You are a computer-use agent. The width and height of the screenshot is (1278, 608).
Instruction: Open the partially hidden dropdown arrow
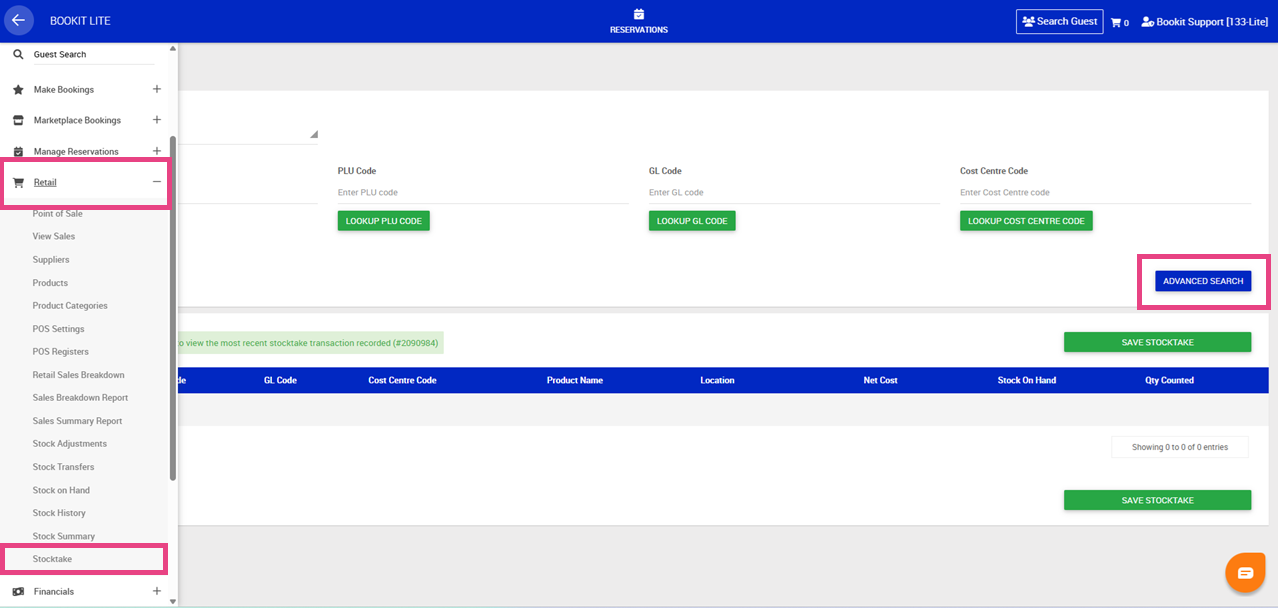313,134
